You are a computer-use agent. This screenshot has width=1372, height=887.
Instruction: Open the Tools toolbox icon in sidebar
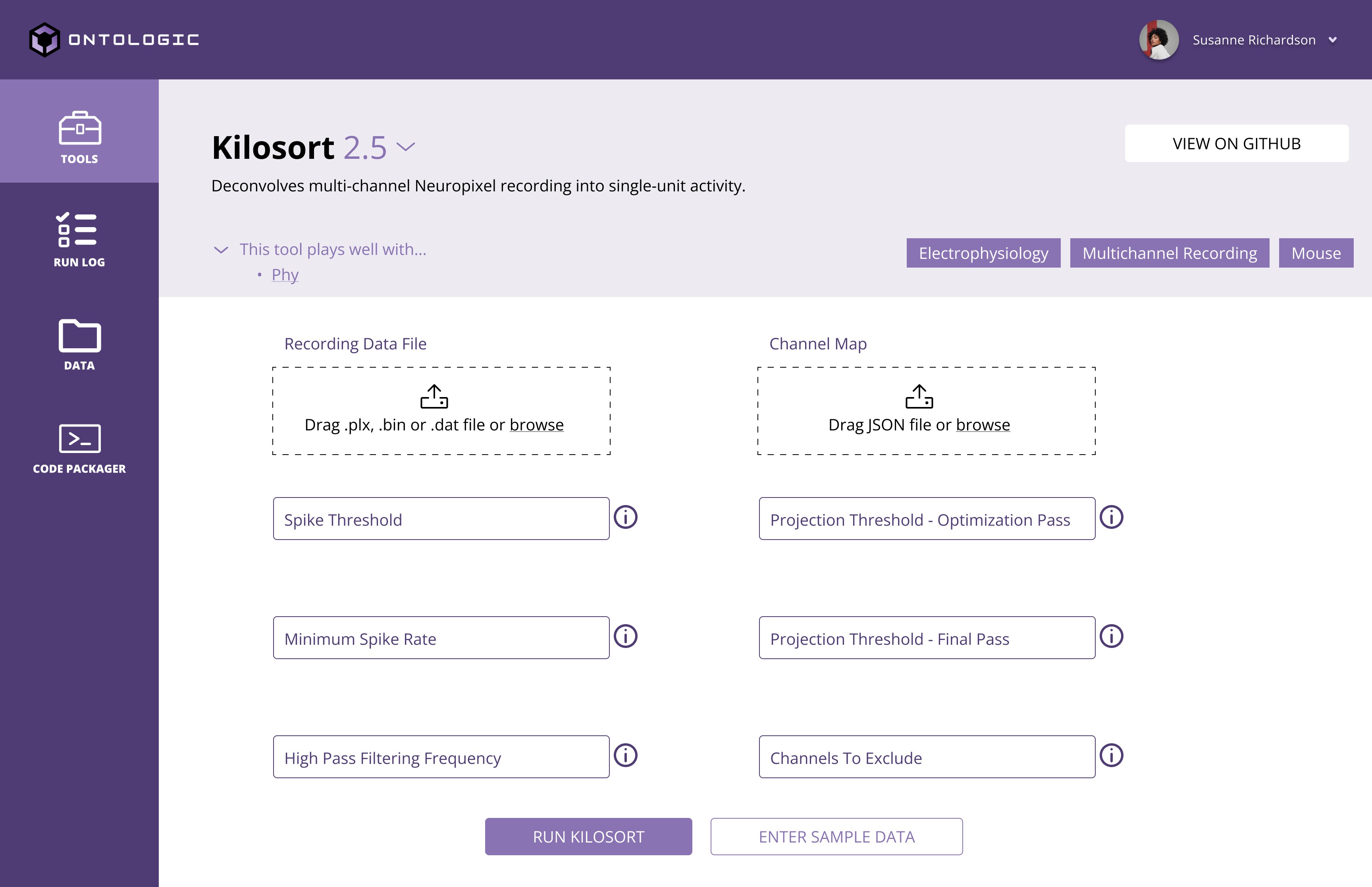(79, 128)
